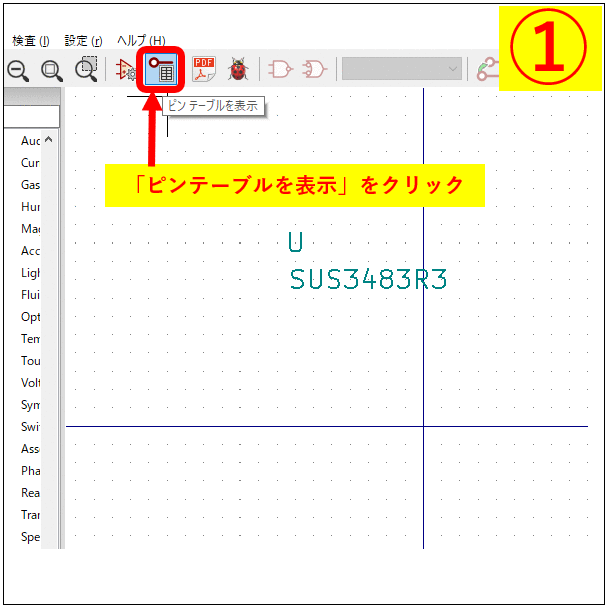The width and height of the screenshot is (610, 610).
Task: Select the 'Swi' library entry
Action: [30, 427]
